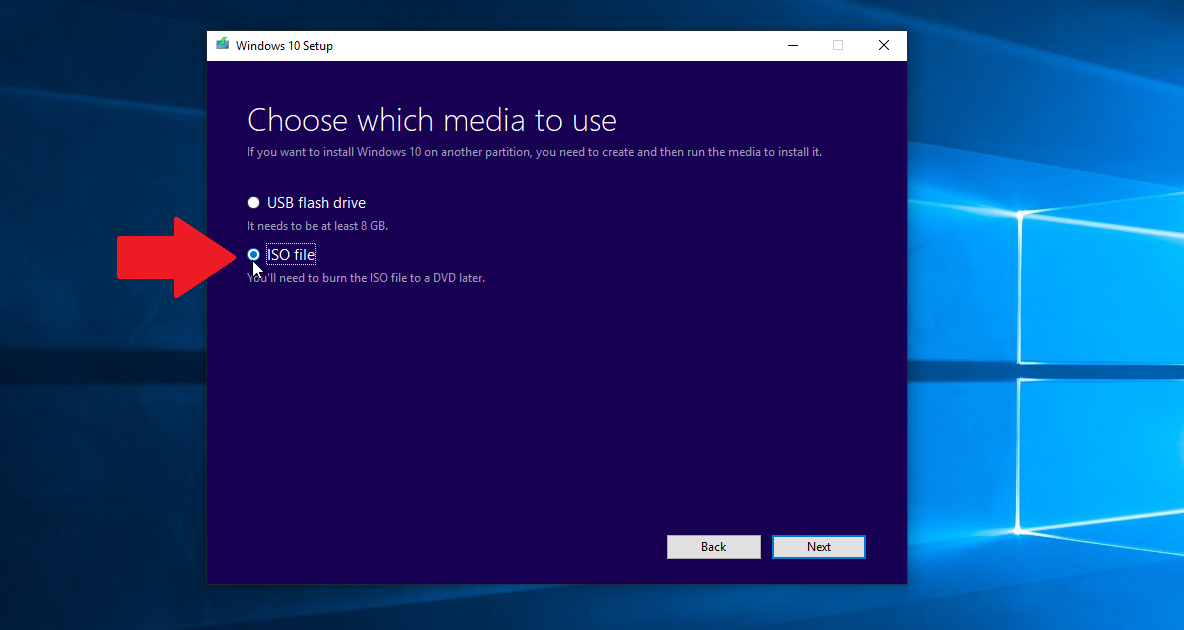
Task: Minimize the Windows 10 Setup window
Action: click(x=793, y=45)
